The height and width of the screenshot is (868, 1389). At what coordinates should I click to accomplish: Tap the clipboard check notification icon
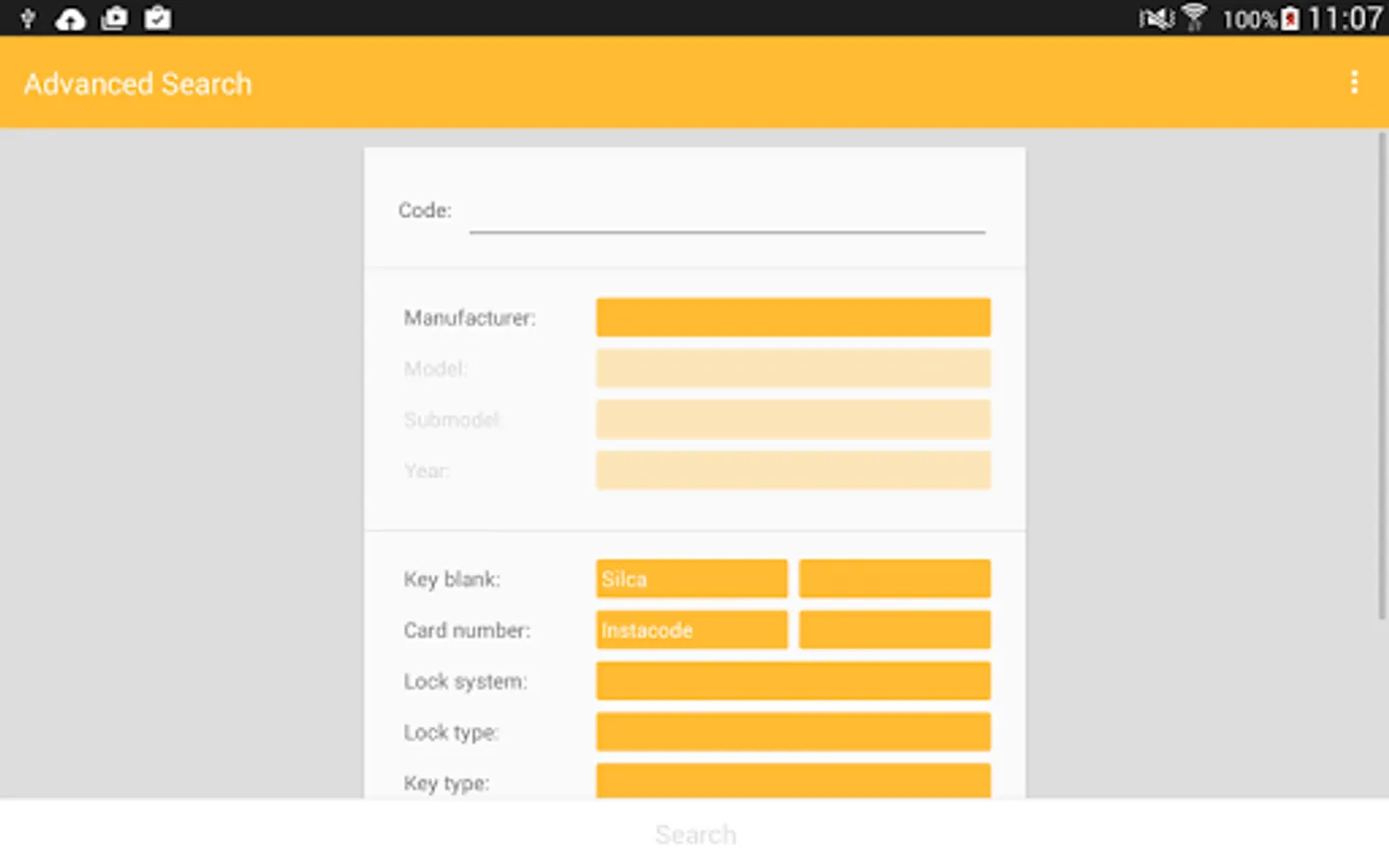[x=157, y=18]
